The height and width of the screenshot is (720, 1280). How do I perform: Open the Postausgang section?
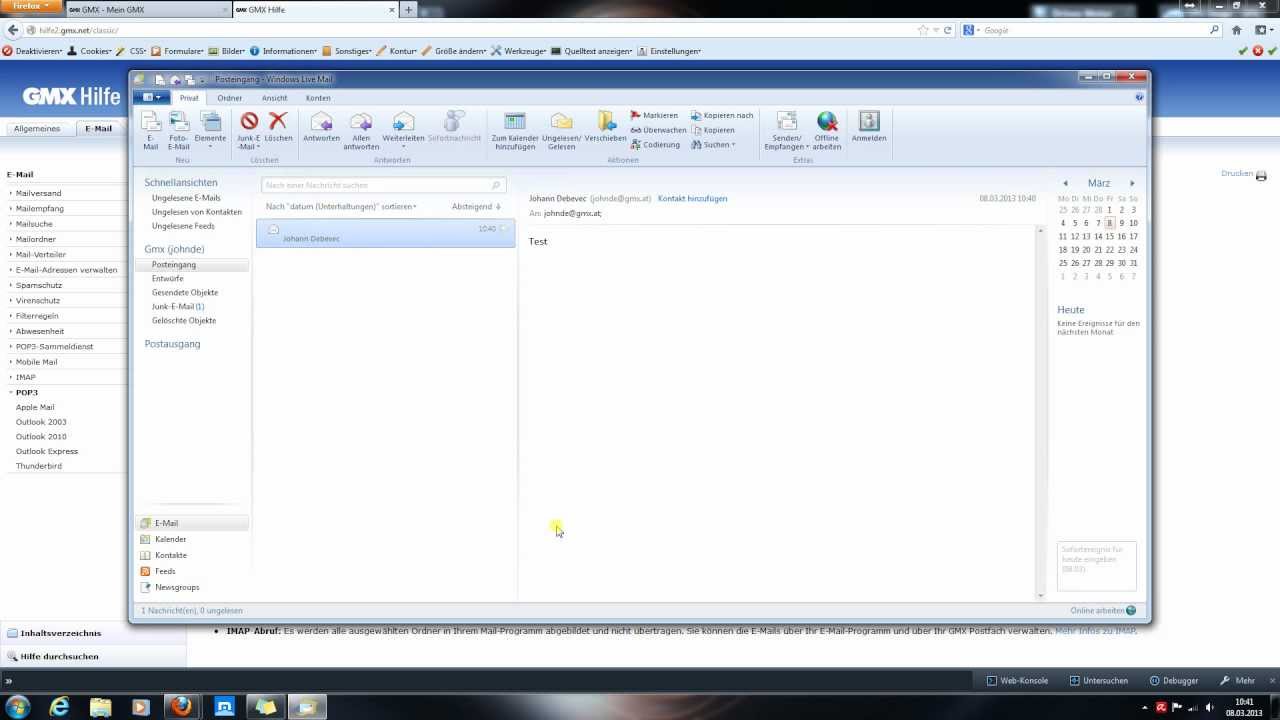coord(172,344)
